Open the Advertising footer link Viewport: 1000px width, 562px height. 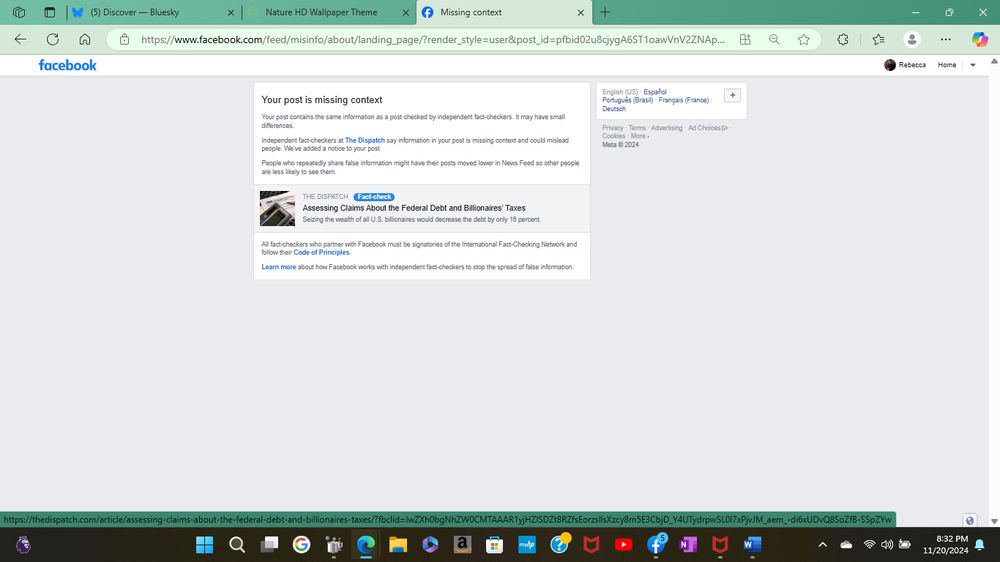[666, 128]
